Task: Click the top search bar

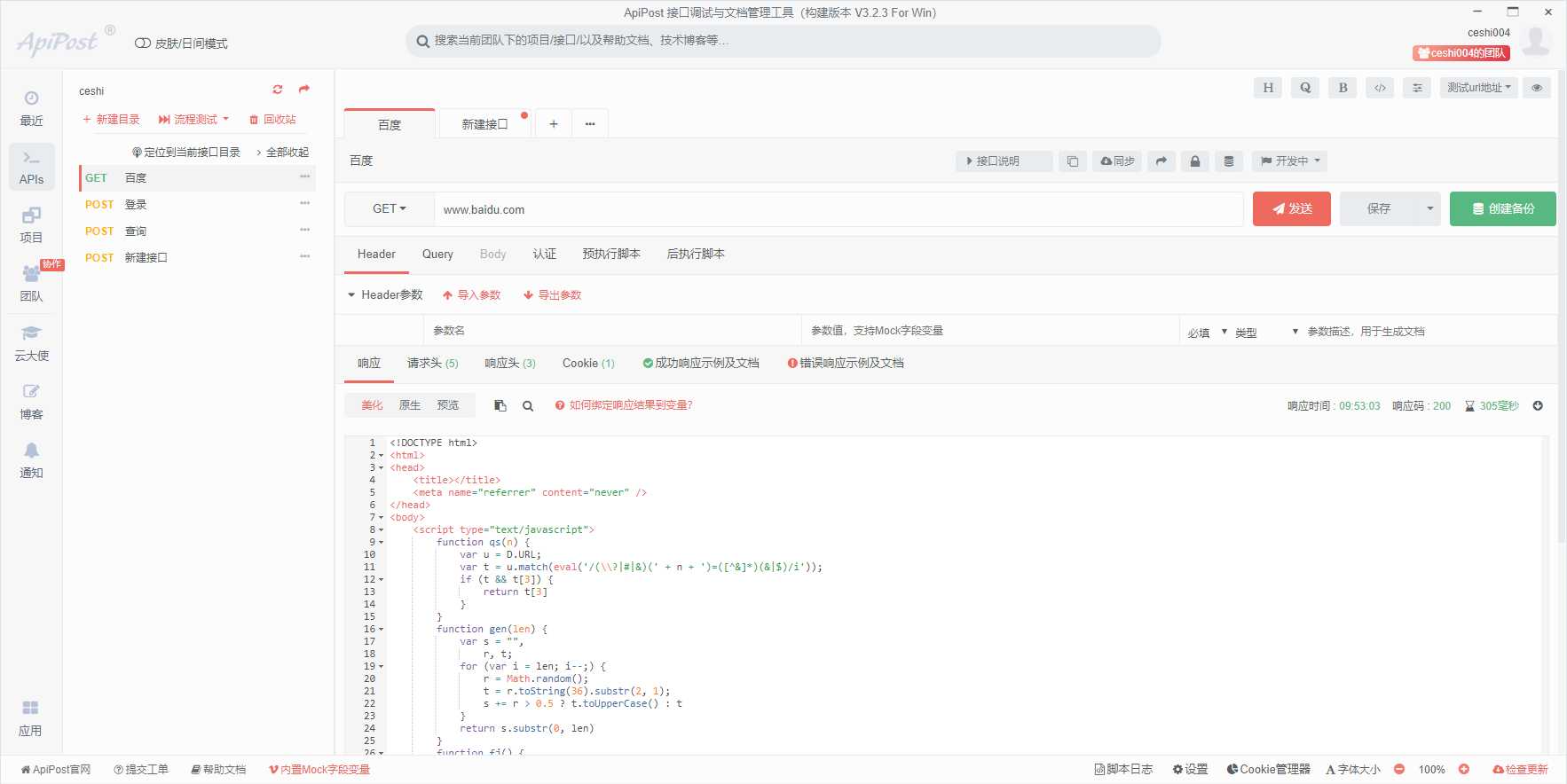Action: (783, 41)
